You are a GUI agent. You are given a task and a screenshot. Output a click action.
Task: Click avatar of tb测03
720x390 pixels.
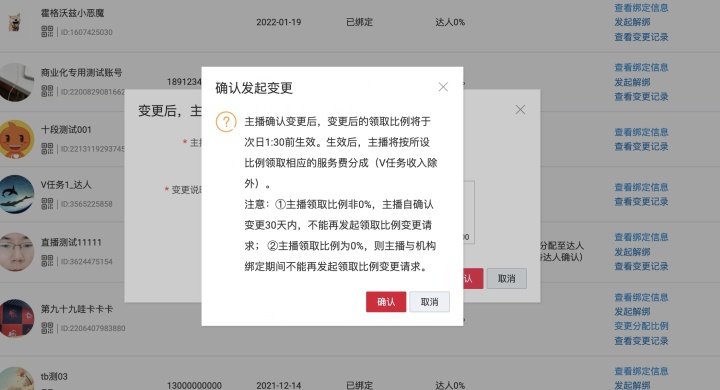(17, 379)
